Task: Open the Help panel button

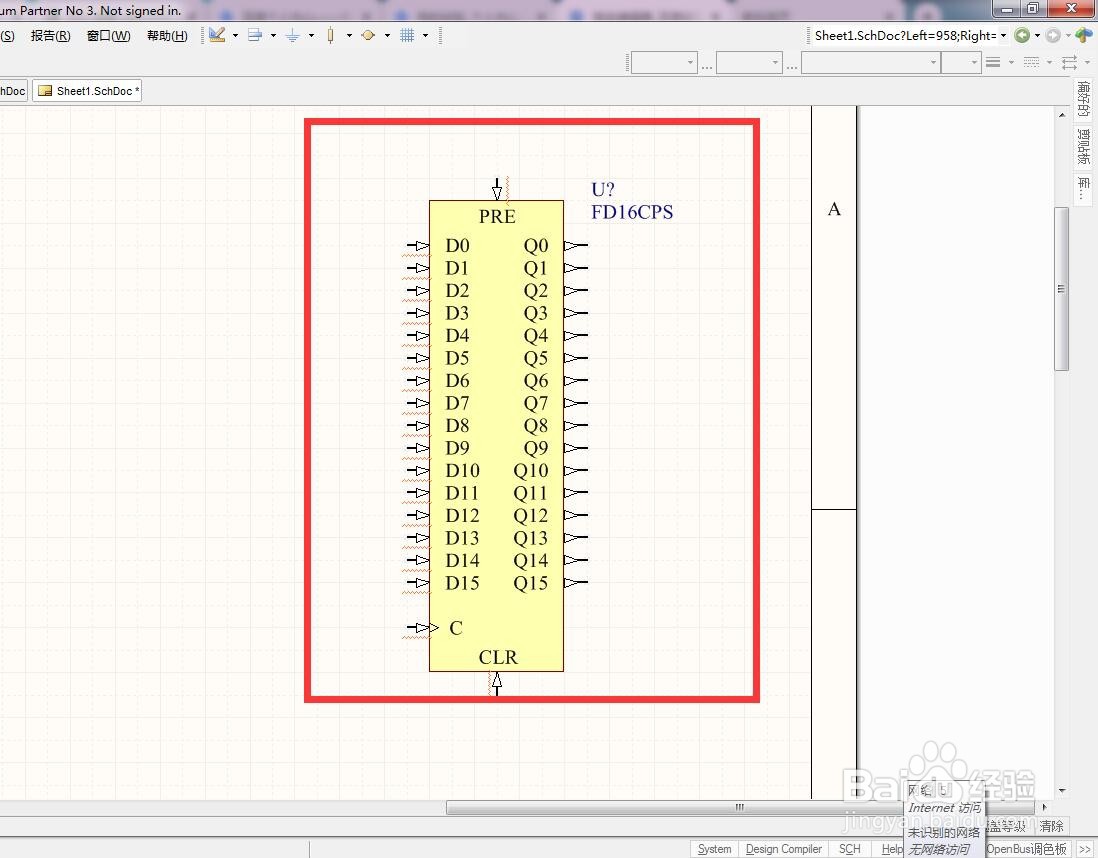Action: point(892,849)
